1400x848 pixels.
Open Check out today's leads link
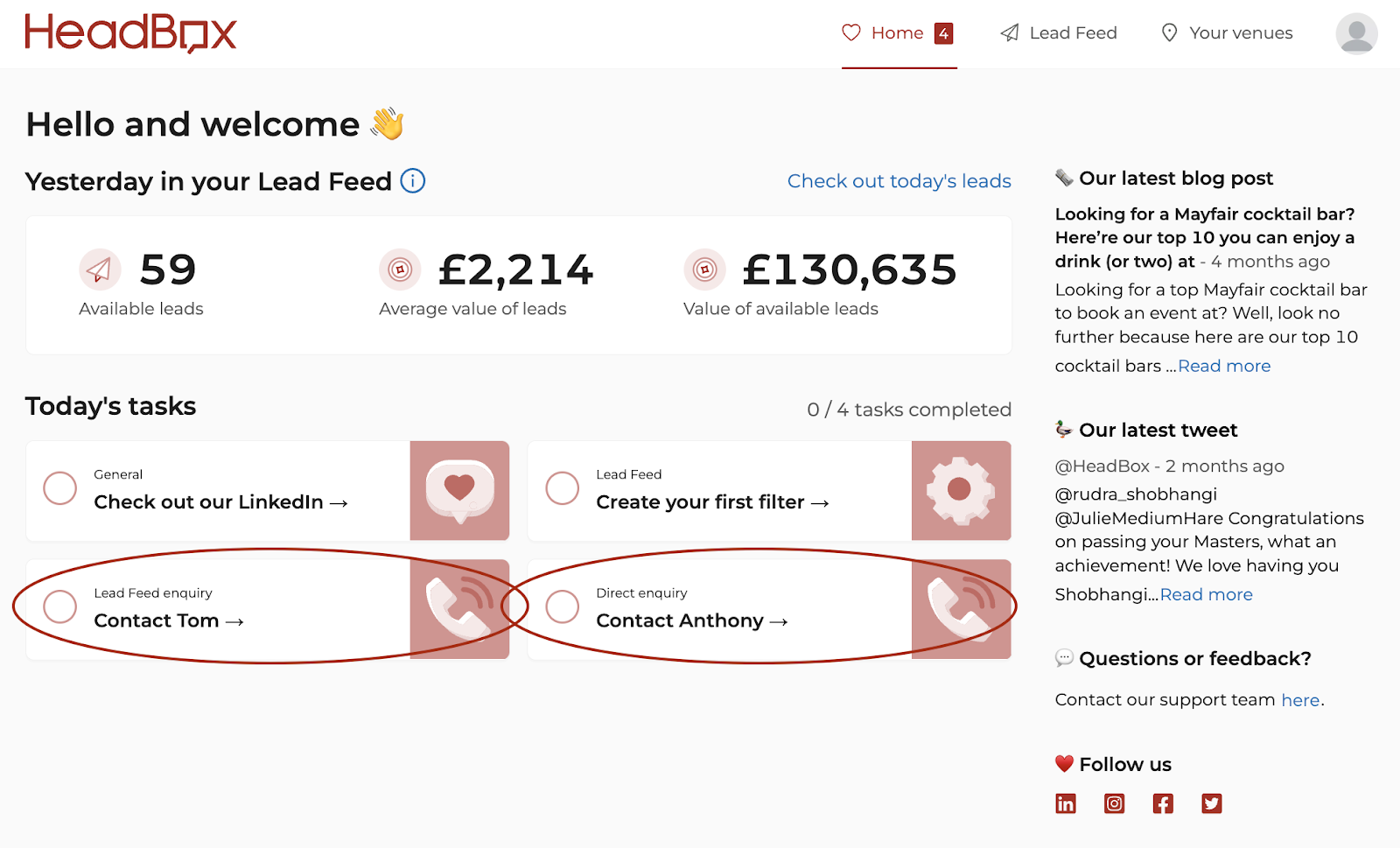[899, 181]
